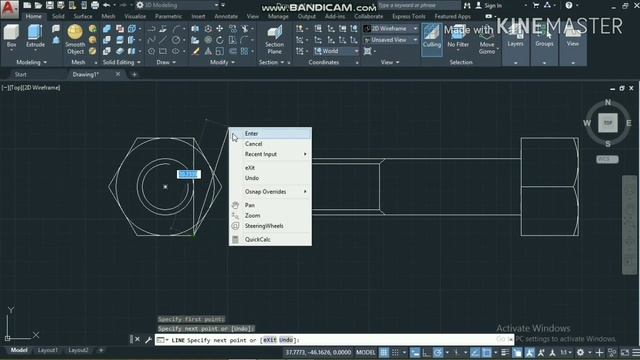Toggle ortho mode in status bar

coord(426,352)
